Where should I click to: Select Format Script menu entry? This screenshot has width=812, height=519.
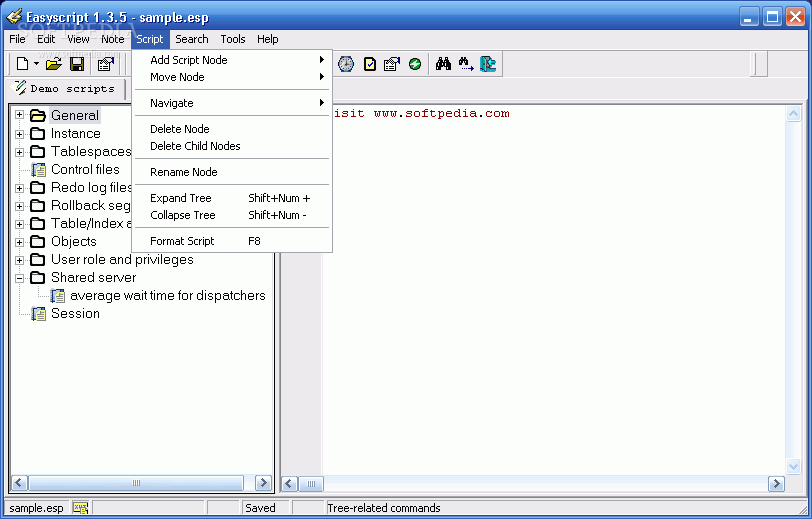[x=232, y=241]
